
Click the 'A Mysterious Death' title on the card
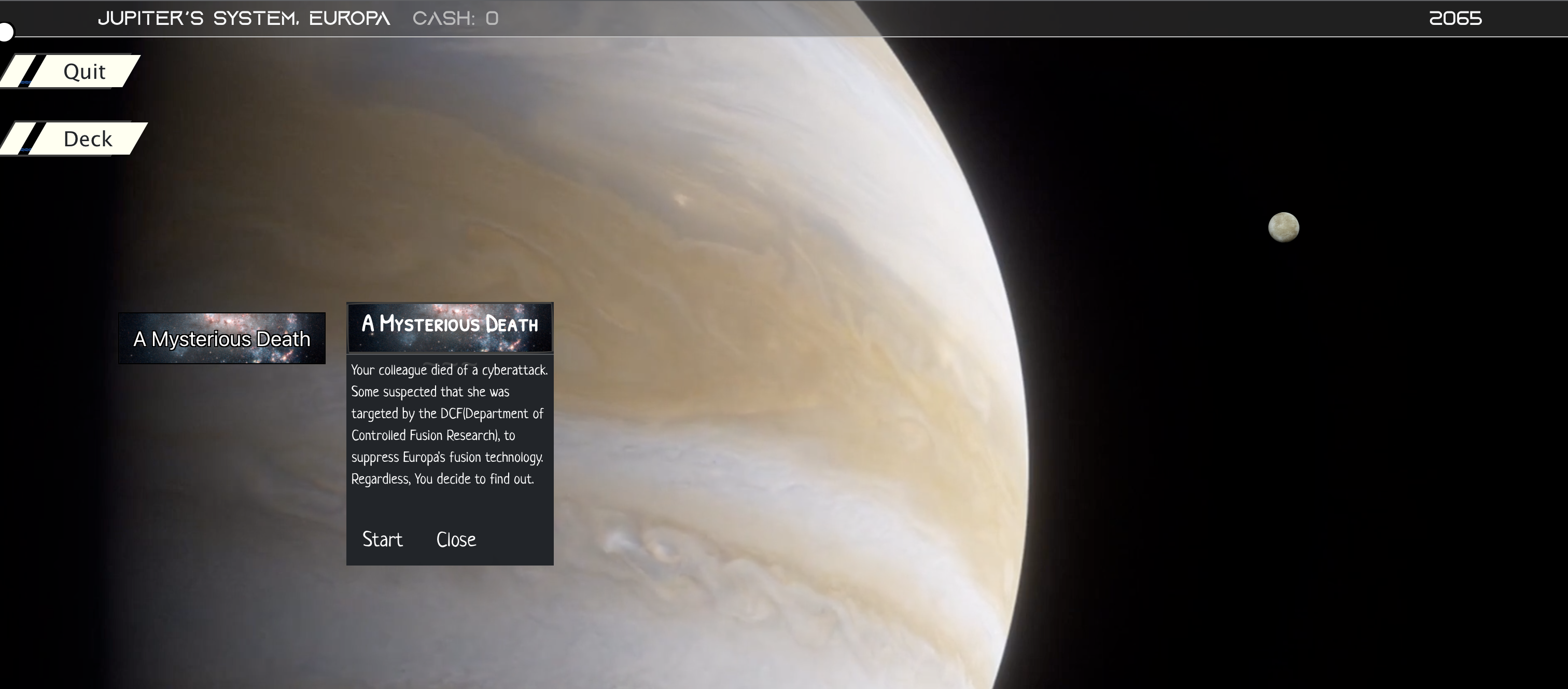point(450,323)
